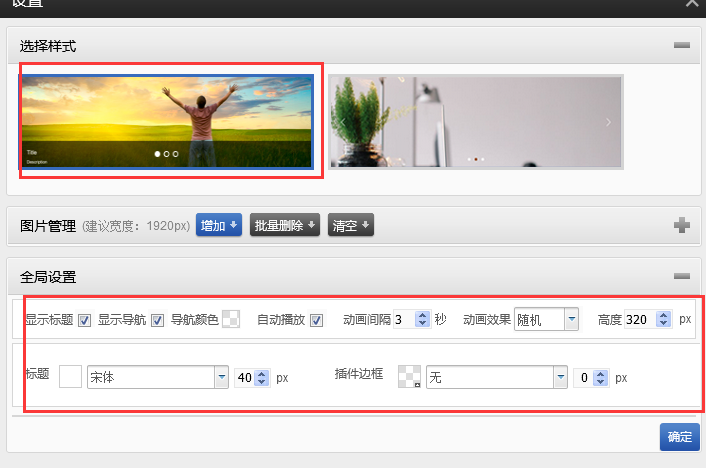Click the title font size stepper

click(x=262, y=377)
